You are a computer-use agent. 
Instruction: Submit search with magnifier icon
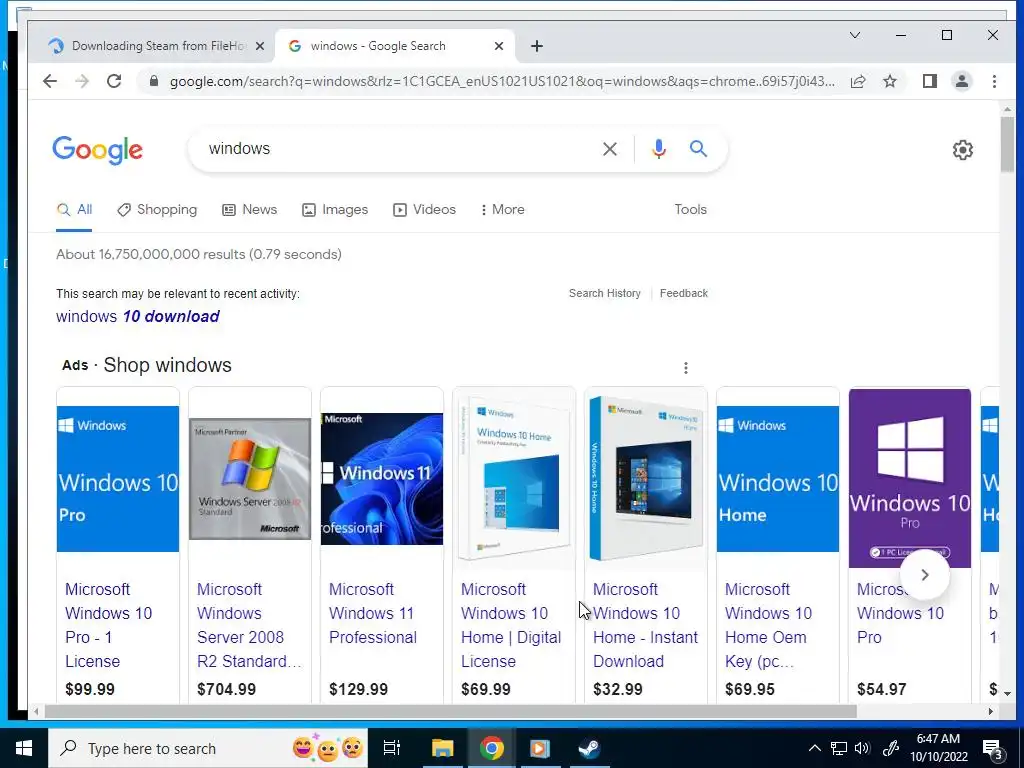[698, 149]
